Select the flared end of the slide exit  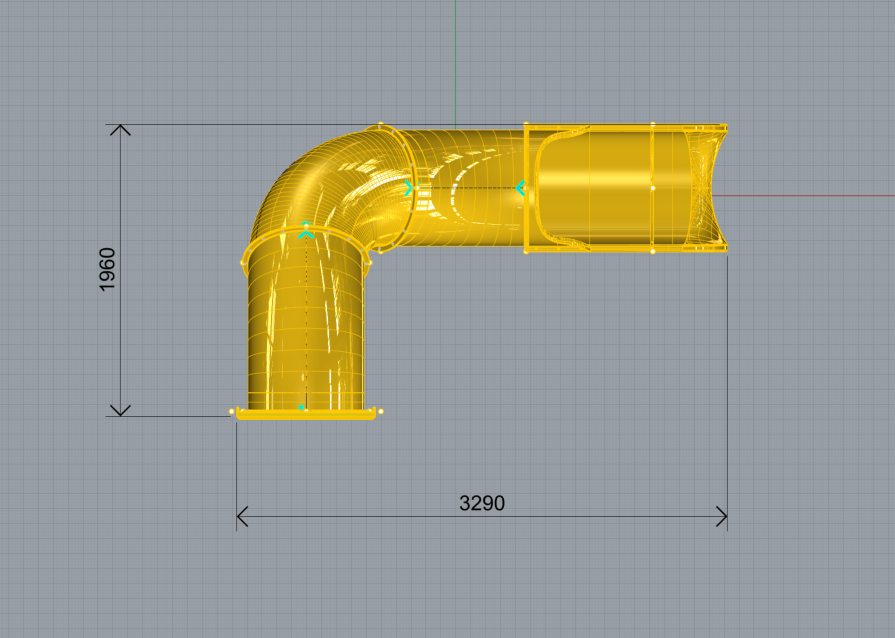[708, 188]
